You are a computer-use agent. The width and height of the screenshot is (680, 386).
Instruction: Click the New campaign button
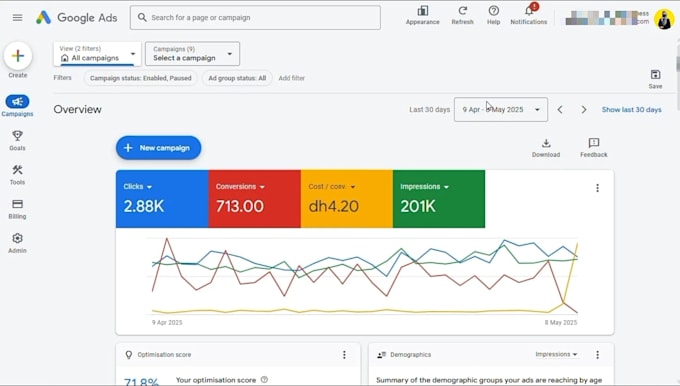click(x=158, y=148)
